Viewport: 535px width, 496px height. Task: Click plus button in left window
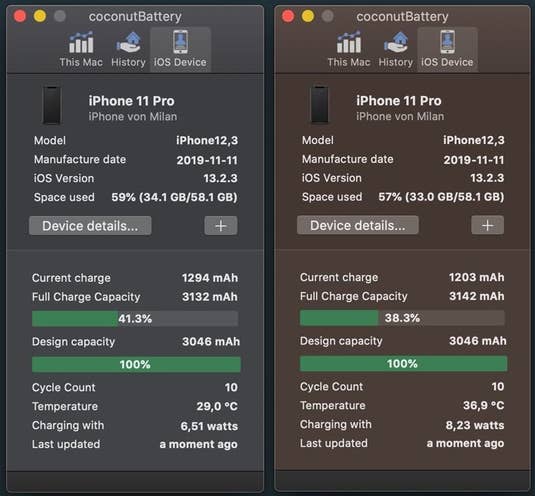pyautogui.click(x=221, y=226)
